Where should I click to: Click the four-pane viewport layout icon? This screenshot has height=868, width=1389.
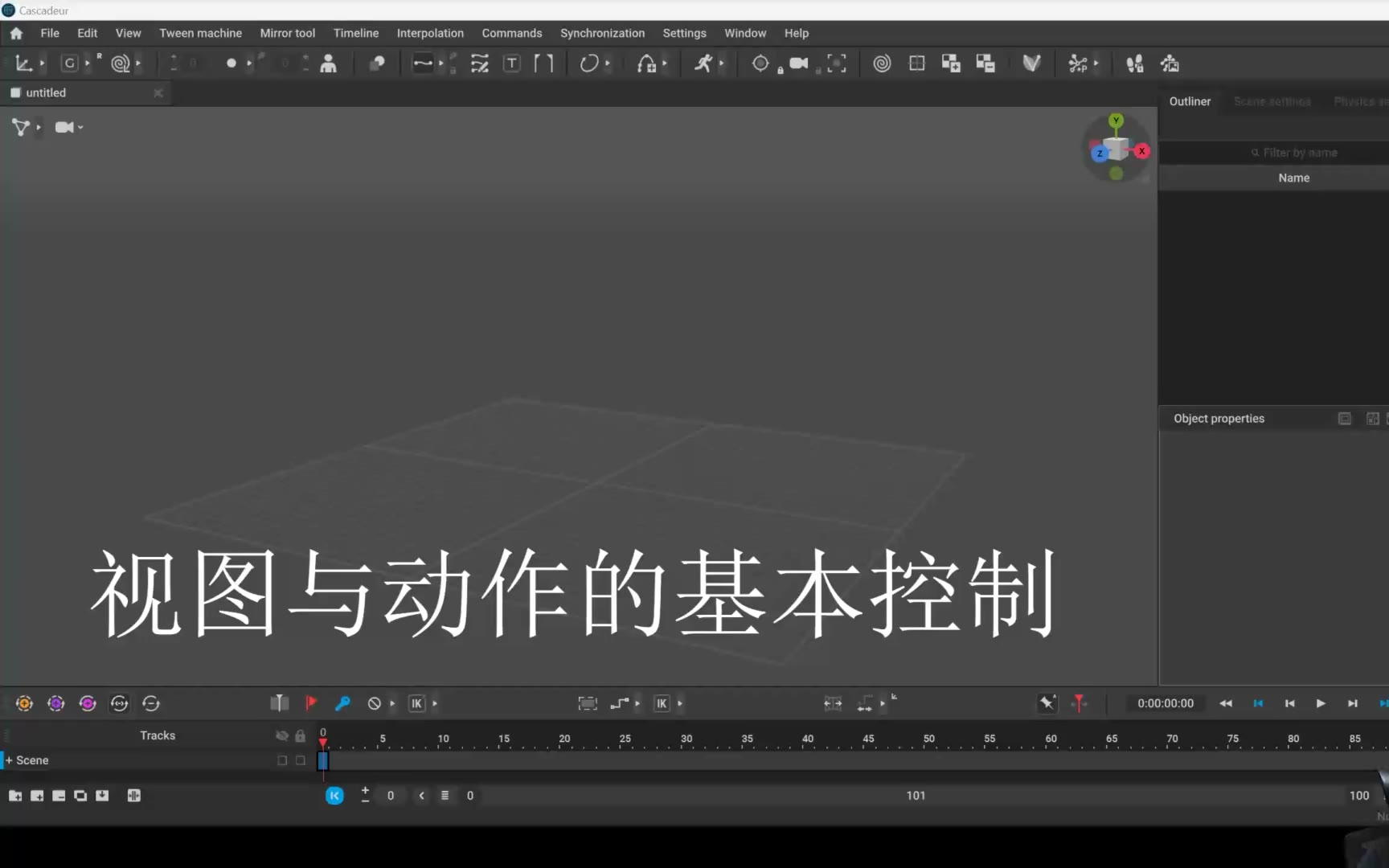click(x=916, y=63)
